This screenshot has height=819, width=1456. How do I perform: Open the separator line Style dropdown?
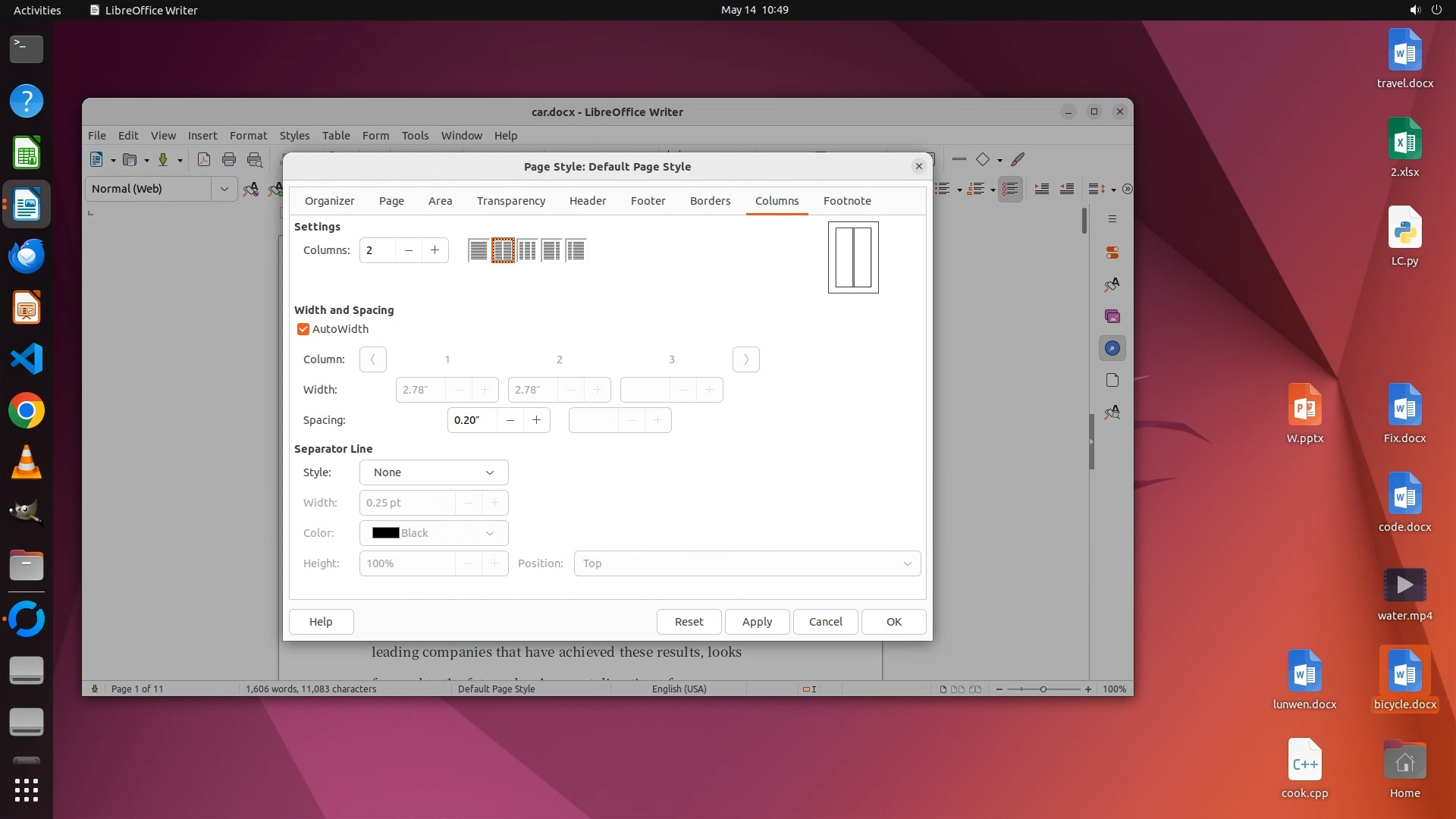tap(433, 472)
